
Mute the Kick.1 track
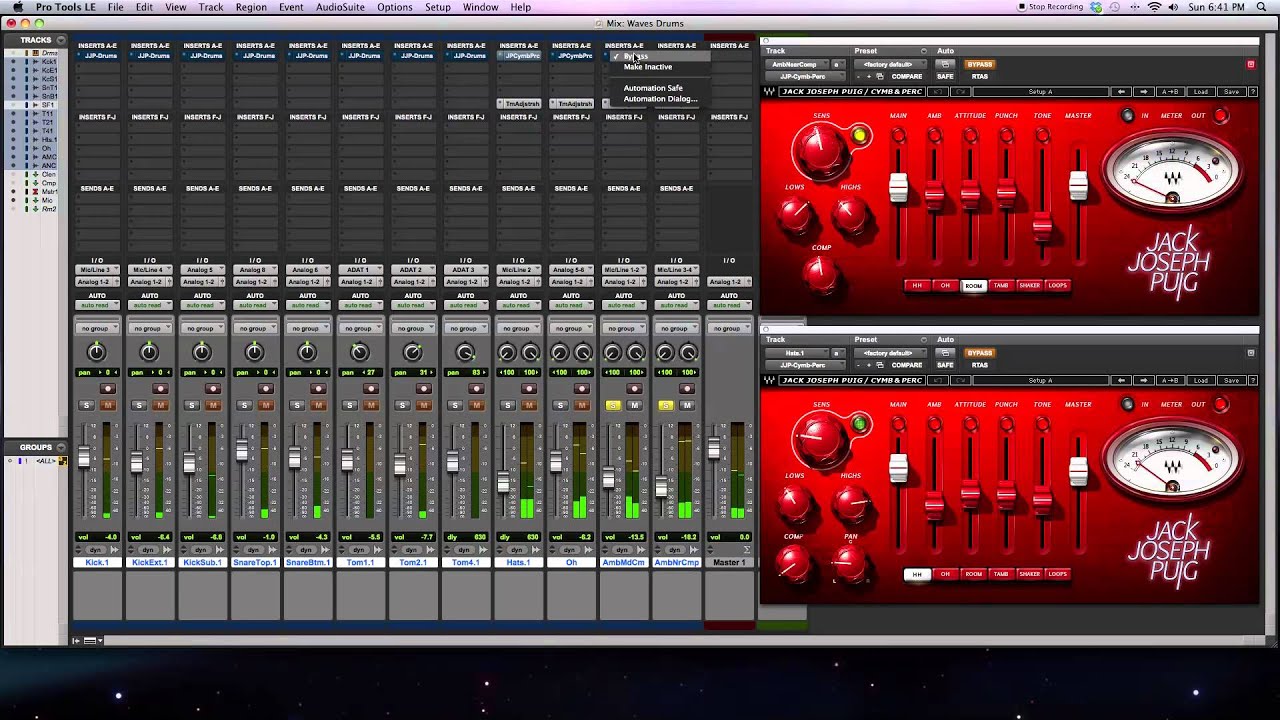tap(108, 405)
